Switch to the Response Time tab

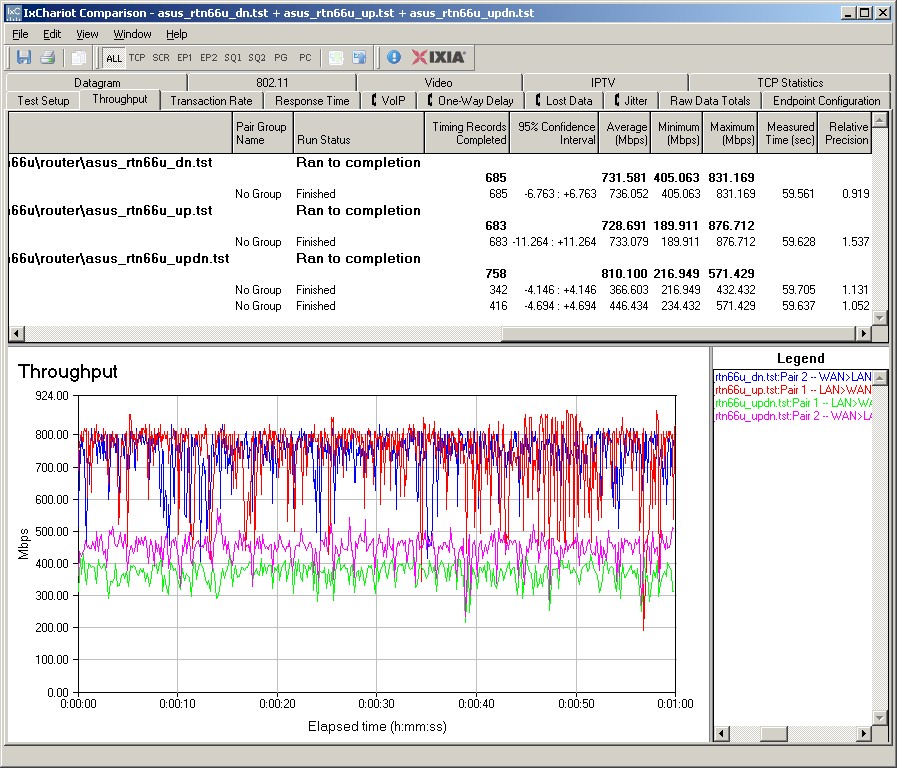tap(312, 101)
